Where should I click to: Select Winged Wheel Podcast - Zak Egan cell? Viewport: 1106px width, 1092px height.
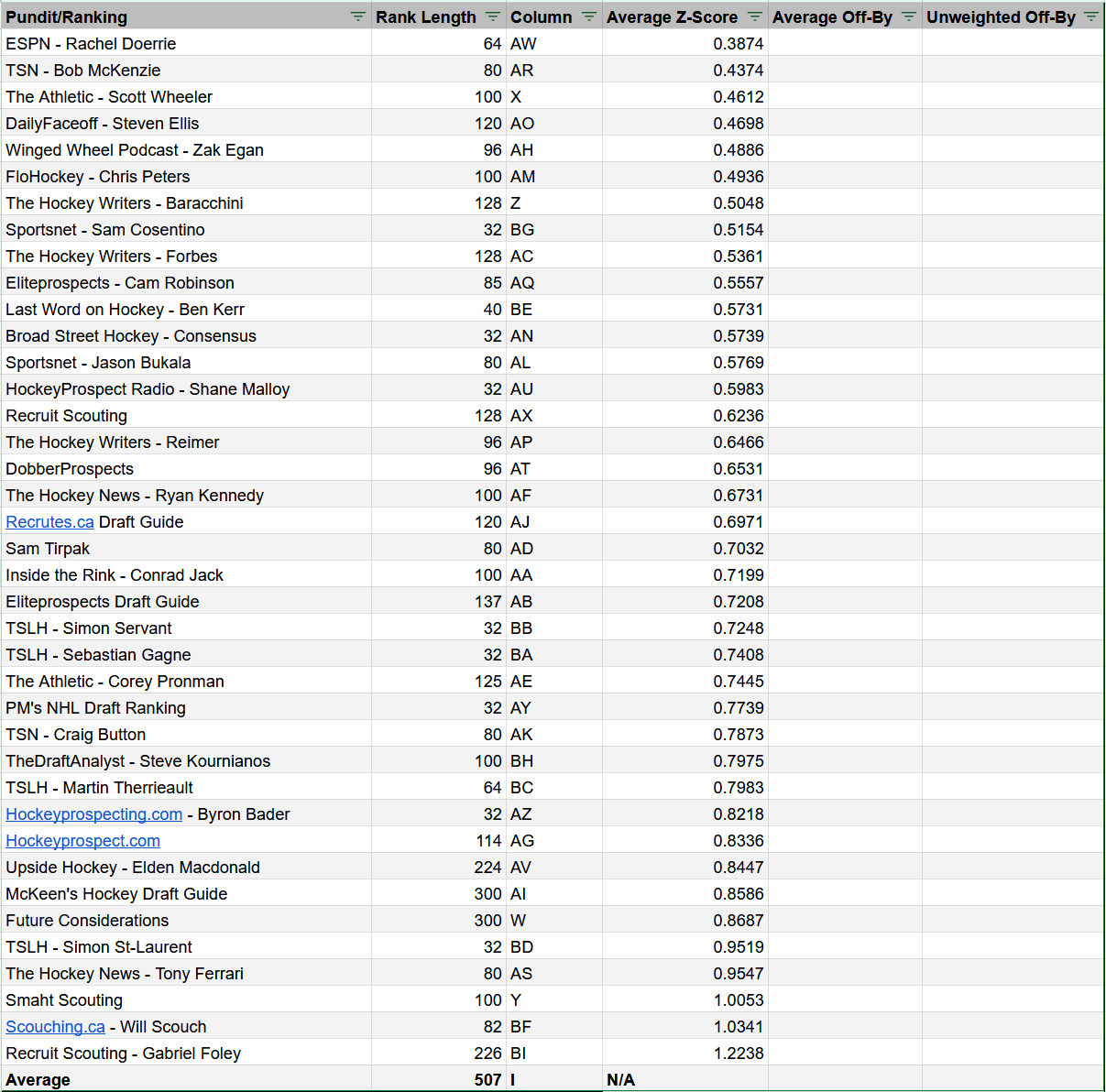[186, 149]
